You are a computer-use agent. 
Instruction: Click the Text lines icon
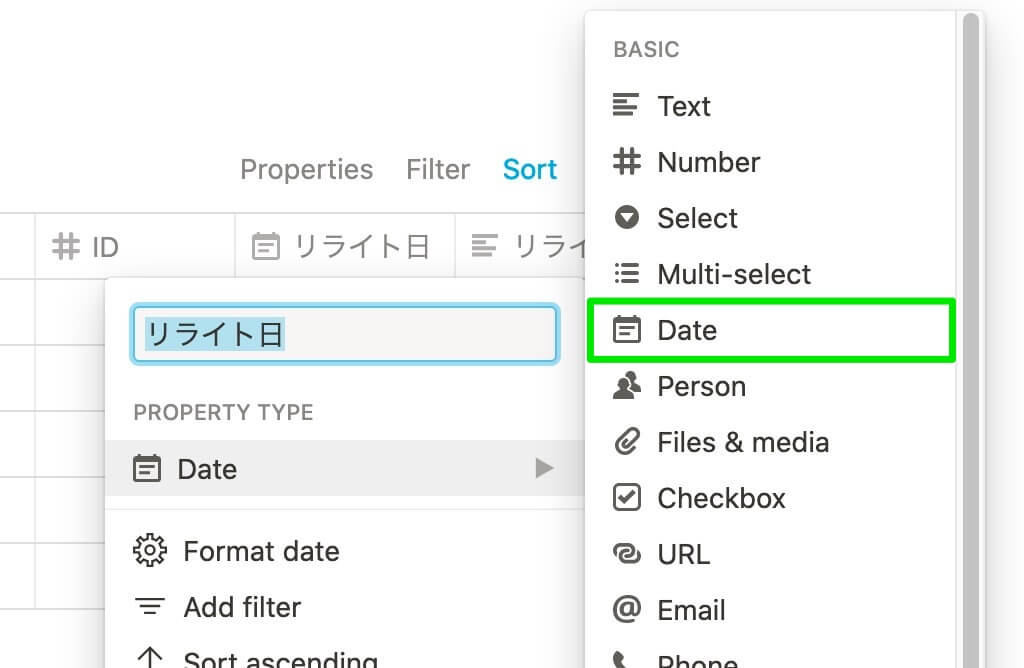(x=626, y=105)
